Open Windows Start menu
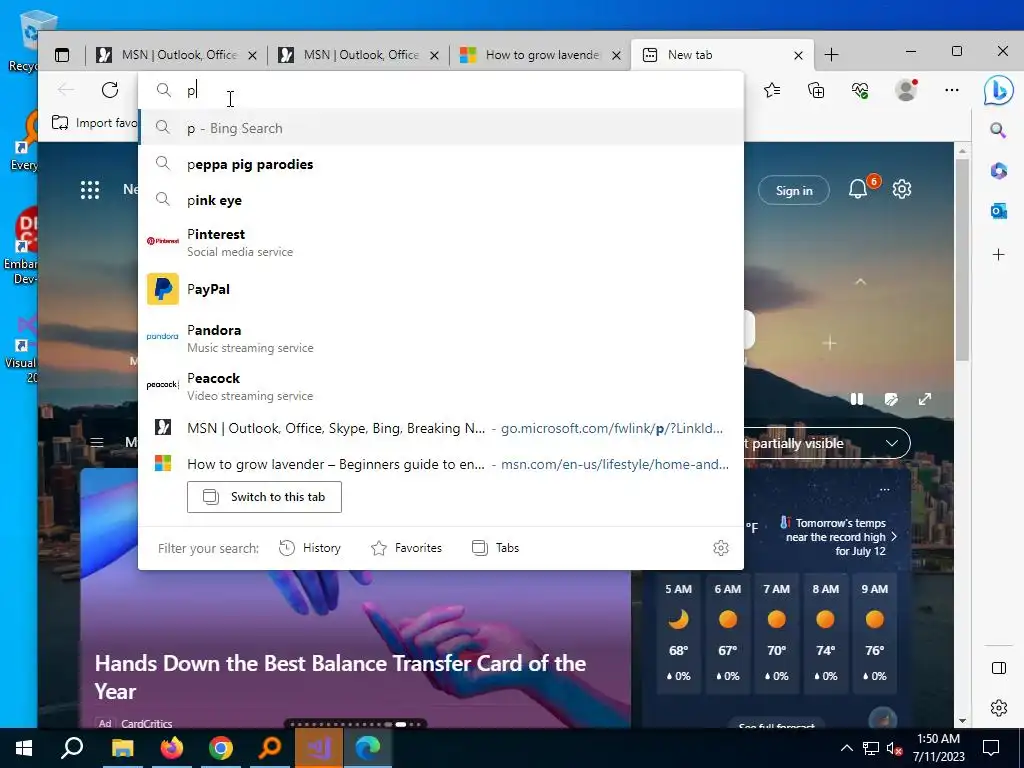Screen dimensions: 1024x768 pyautogui.click(x=24, y=748)
